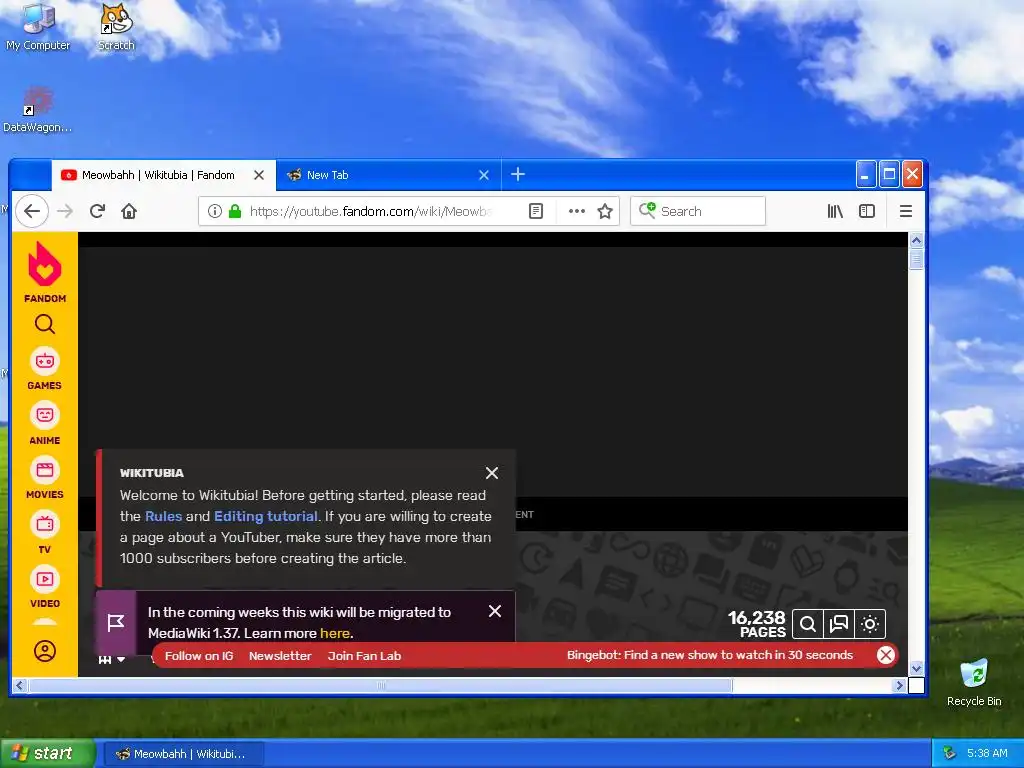Click the migration banner flag icon

[x=116, y=623]
